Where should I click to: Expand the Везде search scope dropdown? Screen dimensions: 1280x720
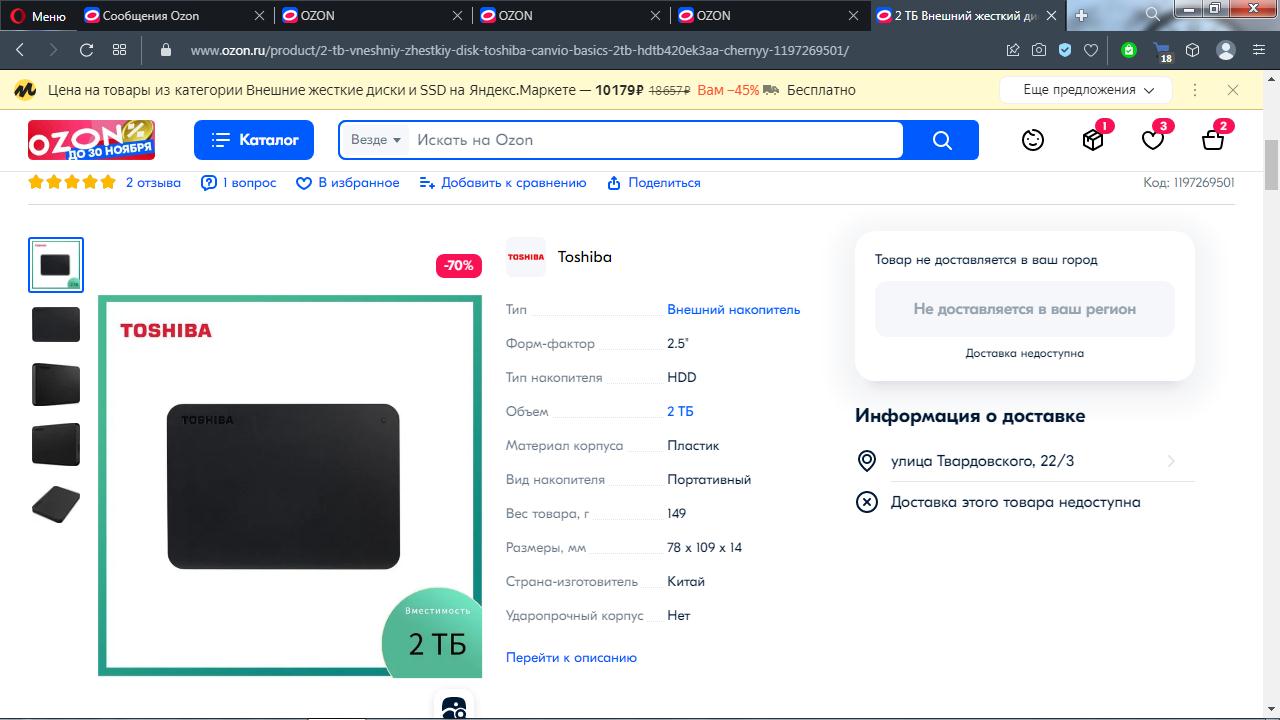[x=376, y=140]
